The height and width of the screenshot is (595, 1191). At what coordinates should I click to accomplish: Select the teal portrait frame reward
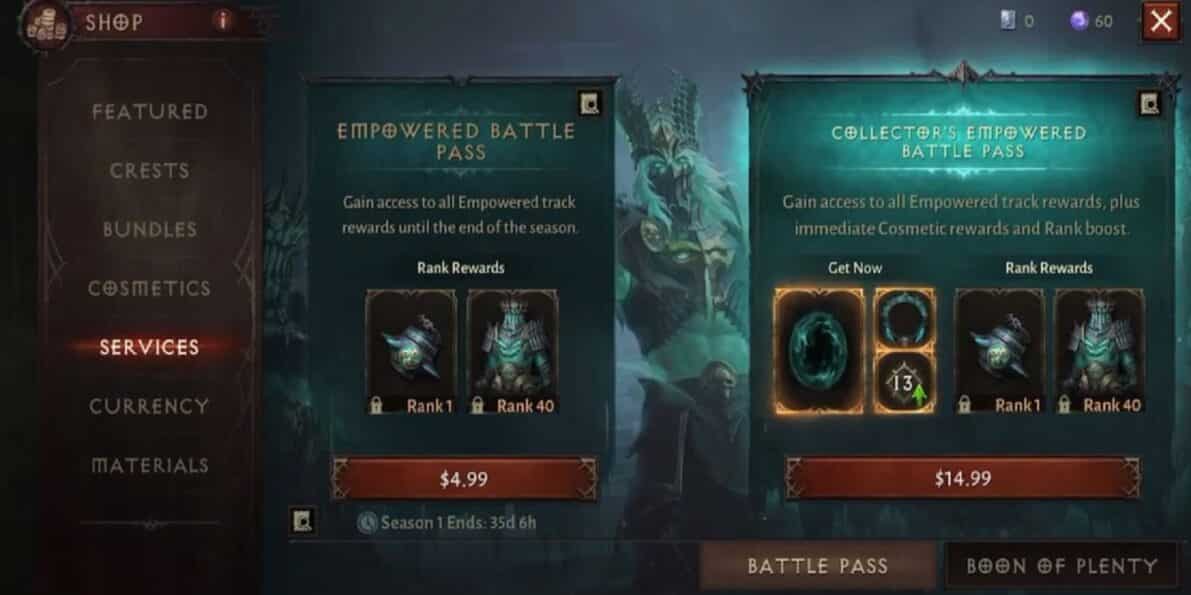tap(904, 319)
